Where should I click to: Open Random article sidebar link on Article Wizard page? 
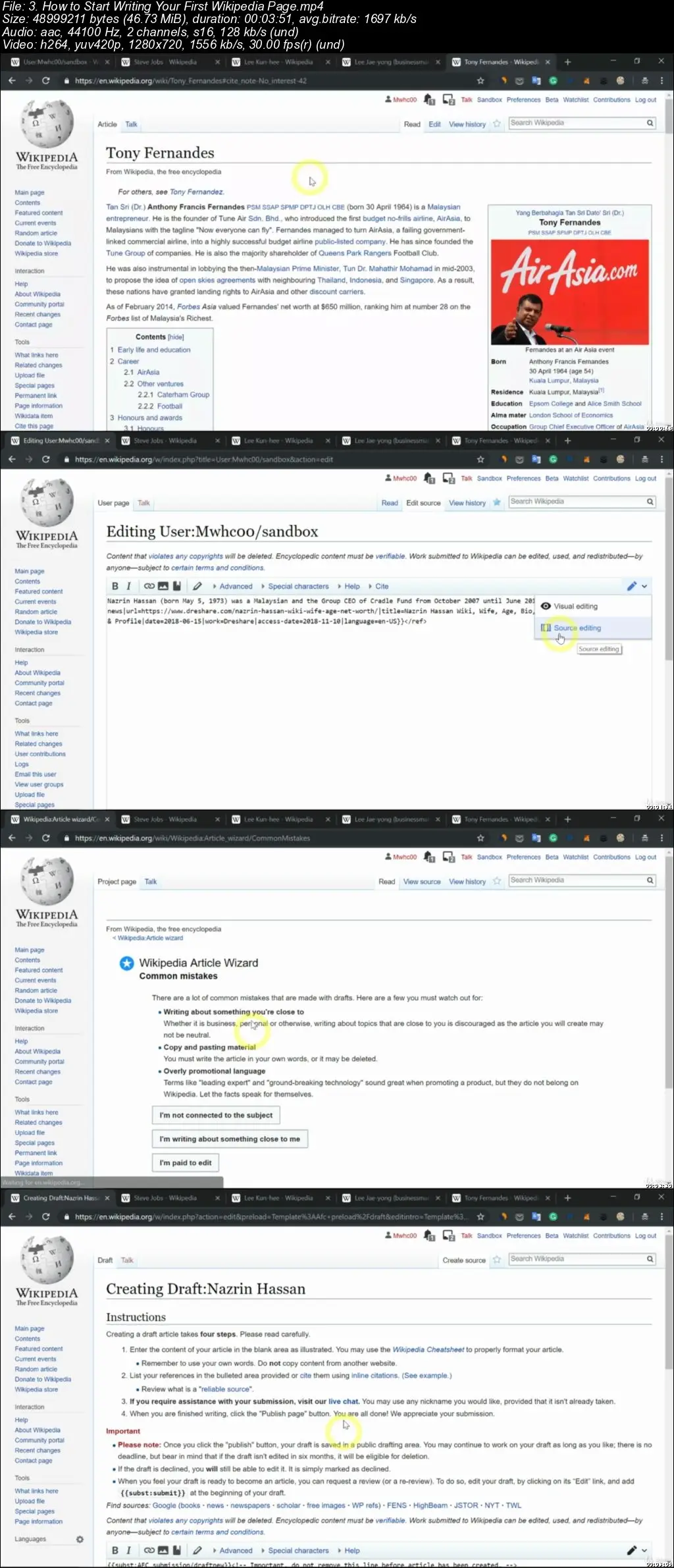(x=36, y=990)
